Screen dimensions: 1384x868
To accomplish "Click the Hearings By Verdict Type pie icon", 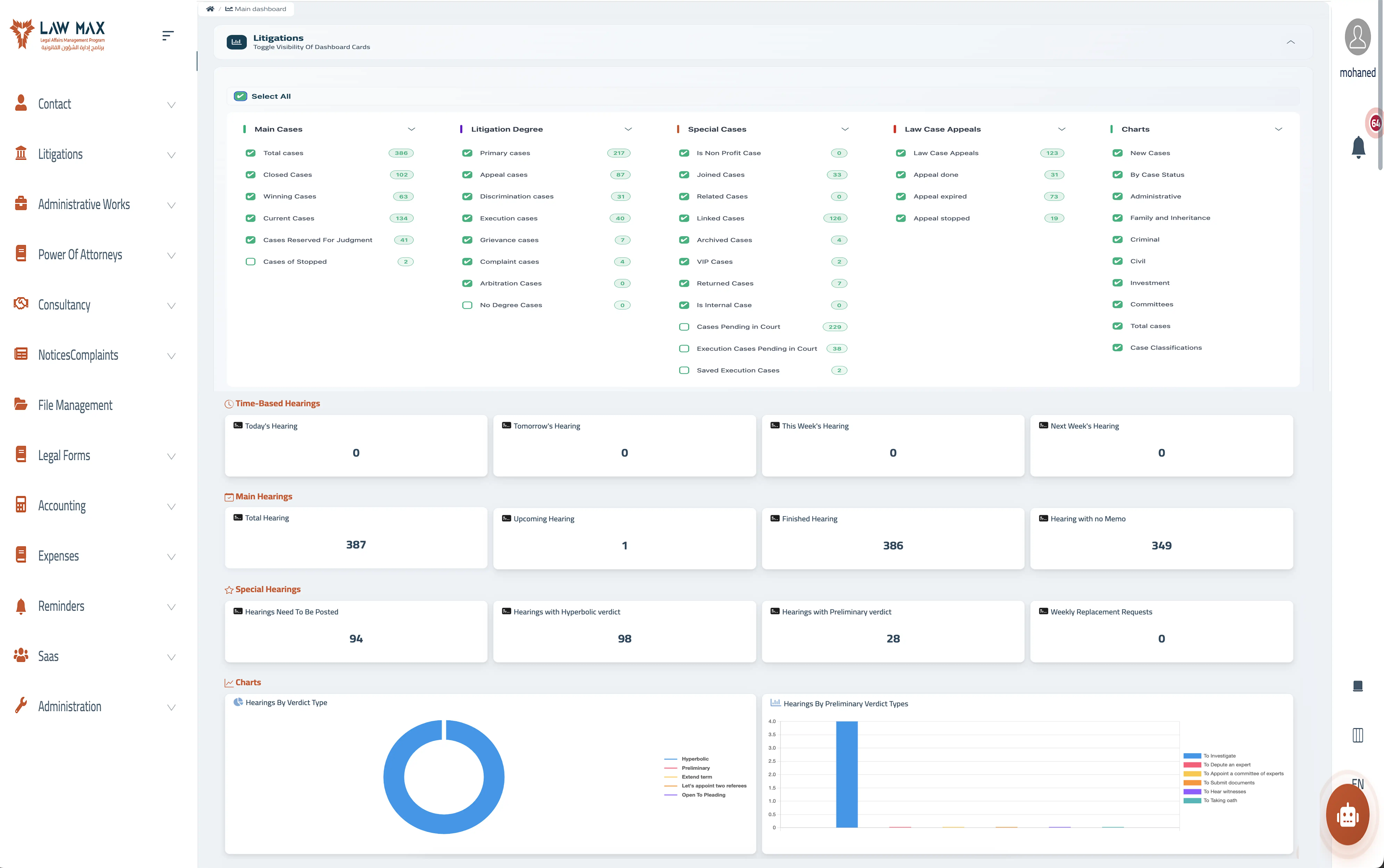I will (238, 702).
